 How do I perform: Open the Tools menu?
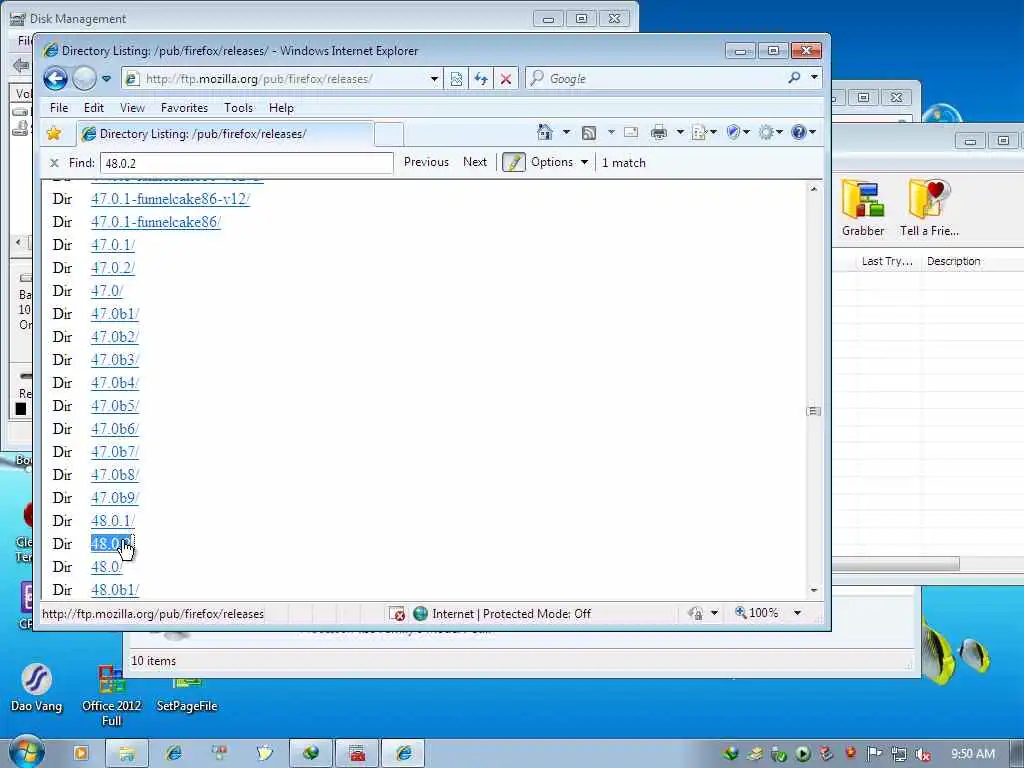(238, 108)
